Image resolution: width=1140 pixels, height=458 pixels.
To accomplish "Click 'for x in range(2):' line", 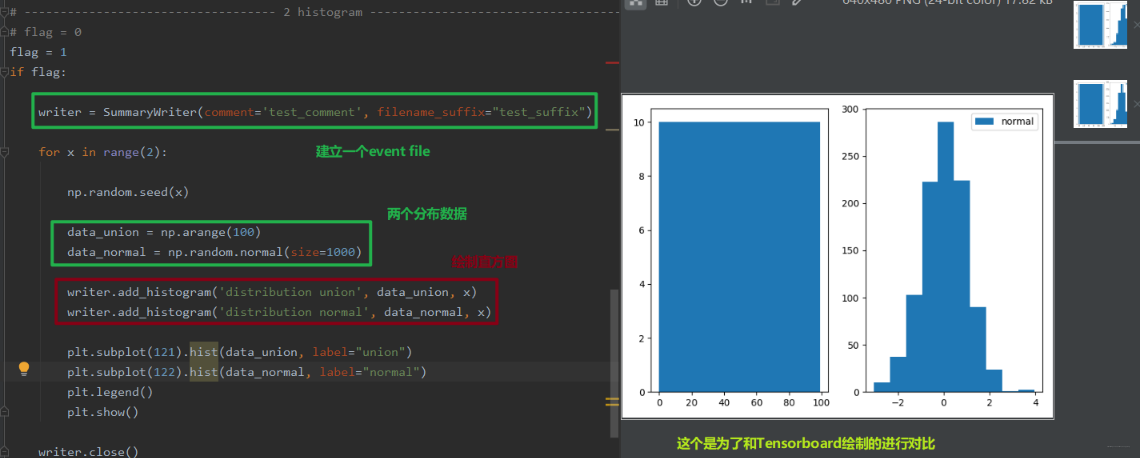I will [x=103, y=152].
